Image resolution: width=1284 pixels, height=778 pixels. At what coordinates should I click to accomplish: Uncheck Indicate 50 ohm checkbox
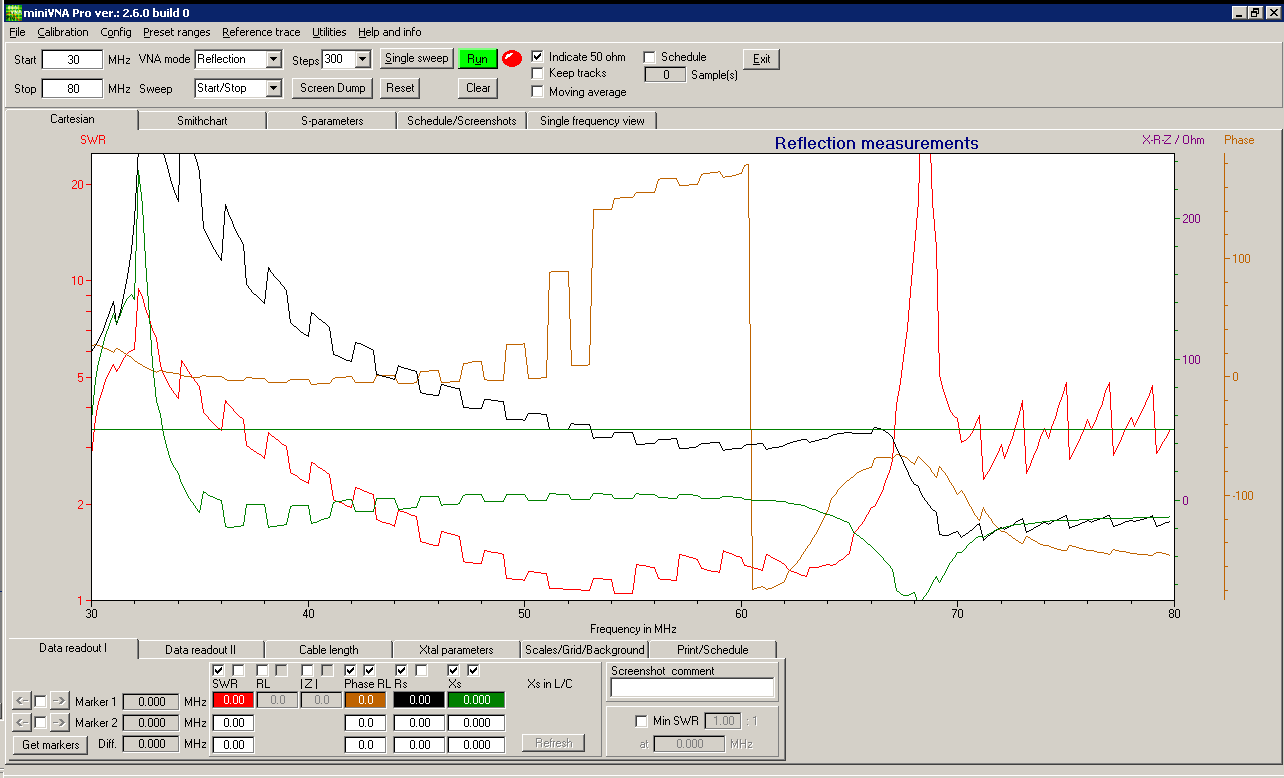pyautogui.click(x=538, y=57)
